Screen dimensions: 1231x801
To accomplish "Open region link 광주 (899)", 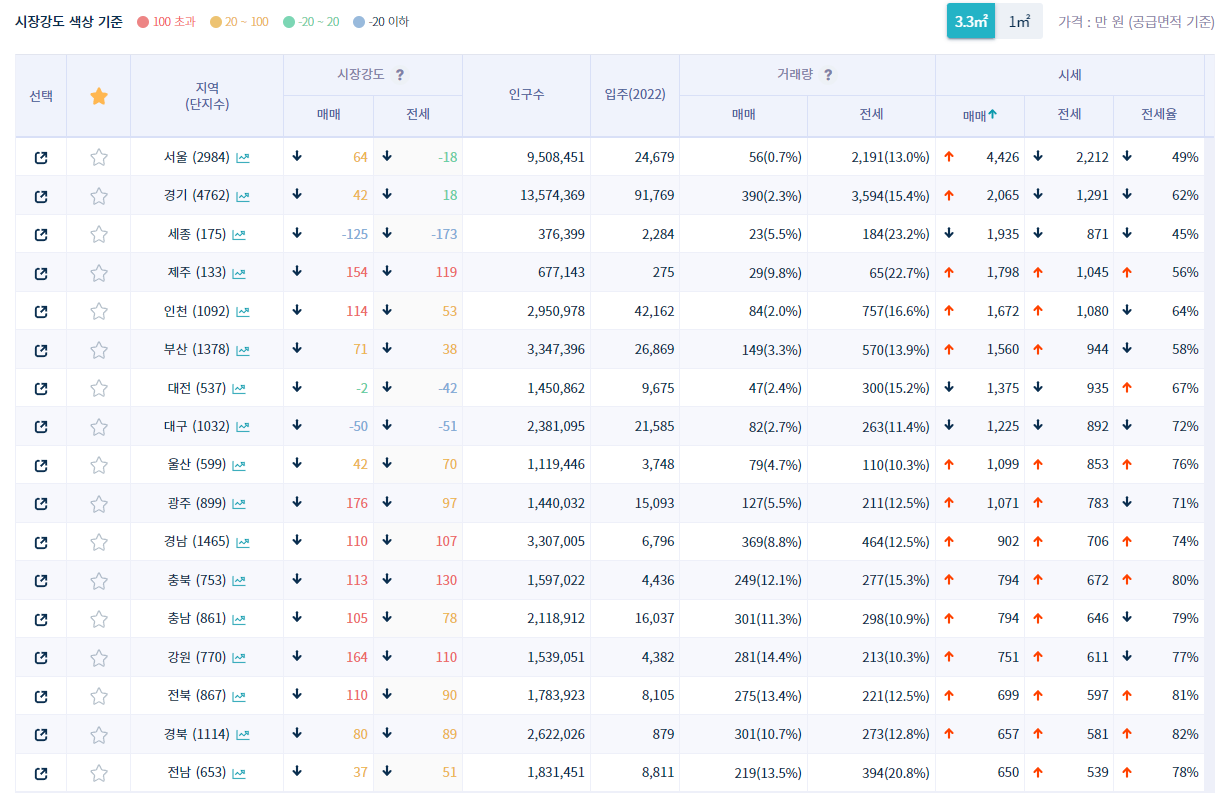I will (197, 504).
